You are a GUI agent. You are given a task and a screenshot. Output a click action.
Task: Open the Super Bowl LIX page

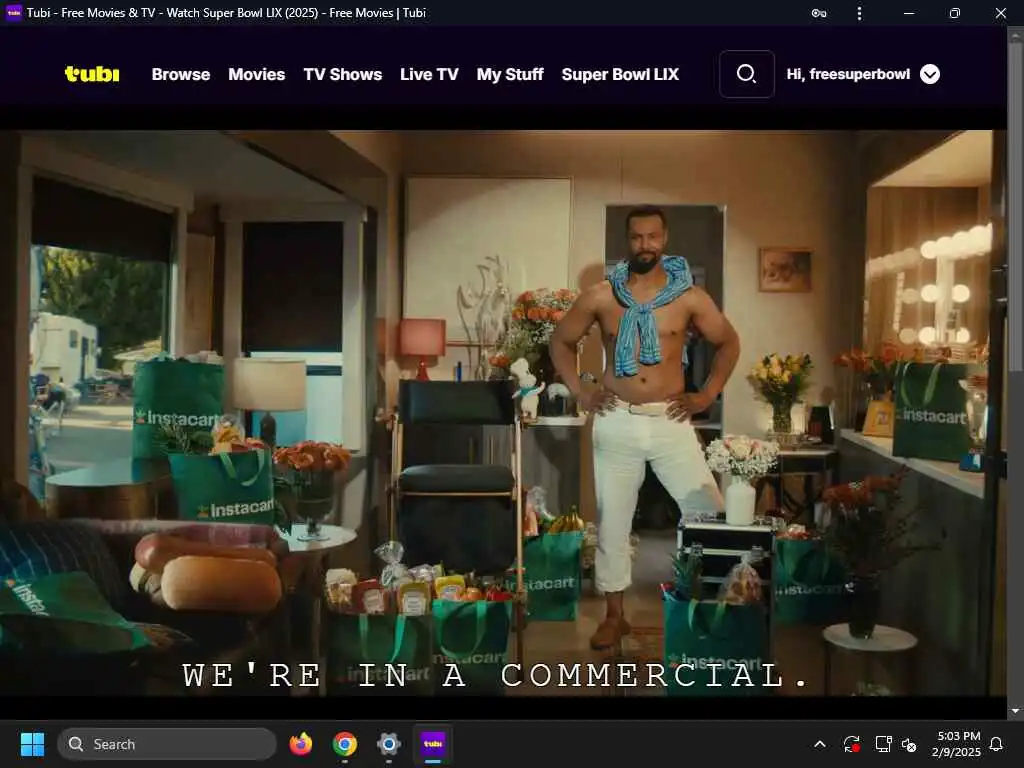[x=620, y=74]
